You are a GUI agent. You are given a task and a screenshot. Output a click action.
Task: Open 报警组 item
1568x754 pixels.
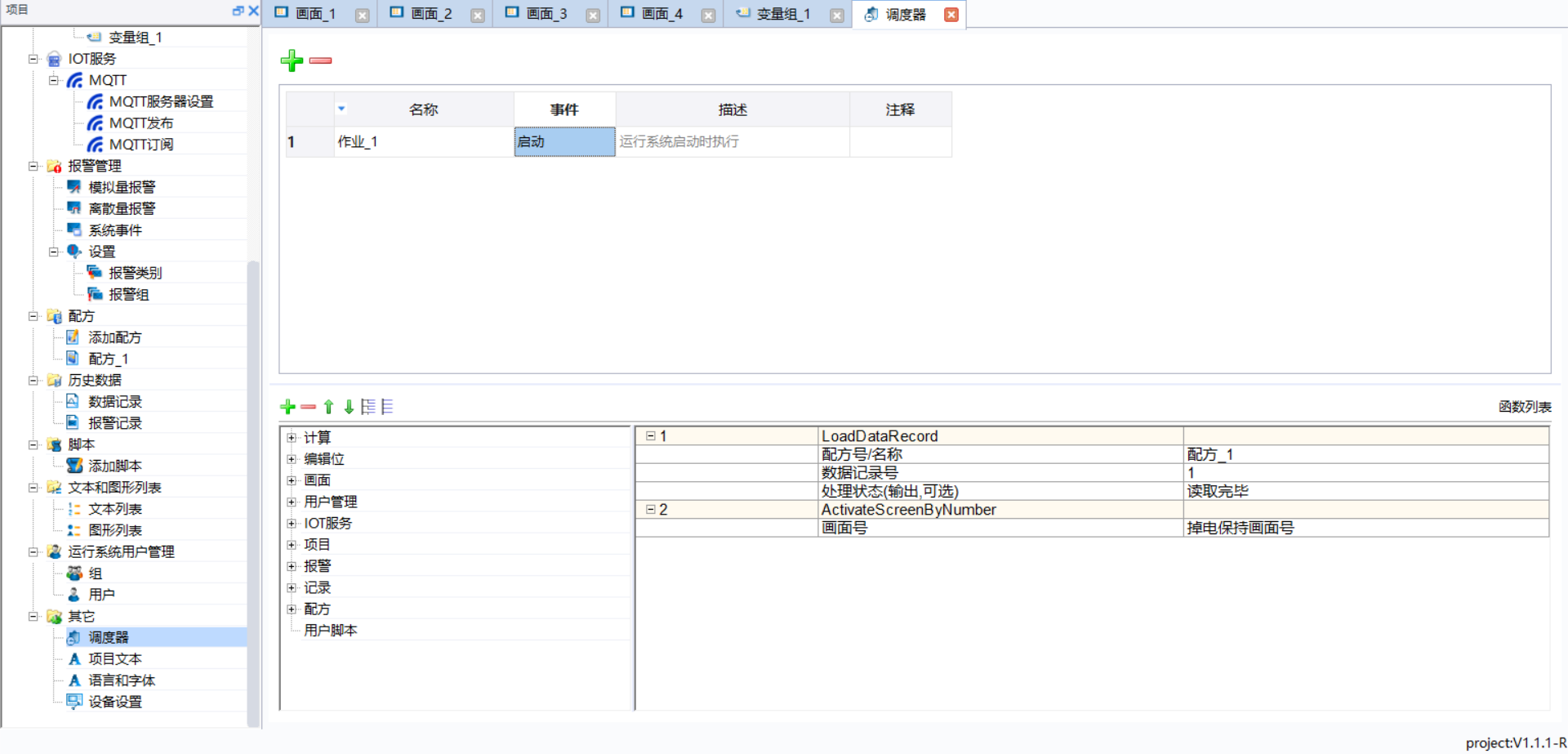coord(128,294)
